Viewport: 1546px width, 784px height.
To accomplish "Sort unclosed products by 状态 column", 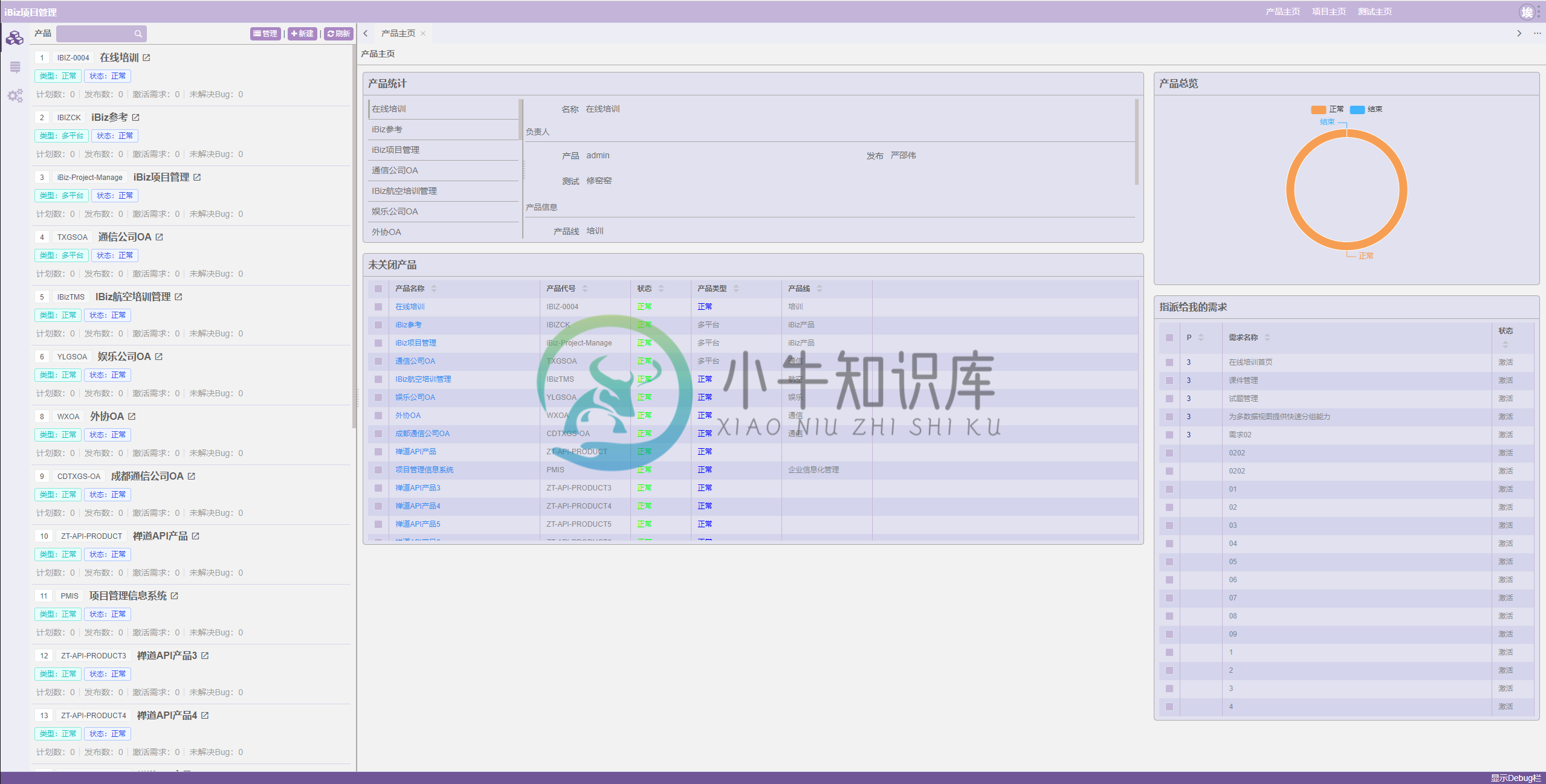I will [x=661, y=289].
